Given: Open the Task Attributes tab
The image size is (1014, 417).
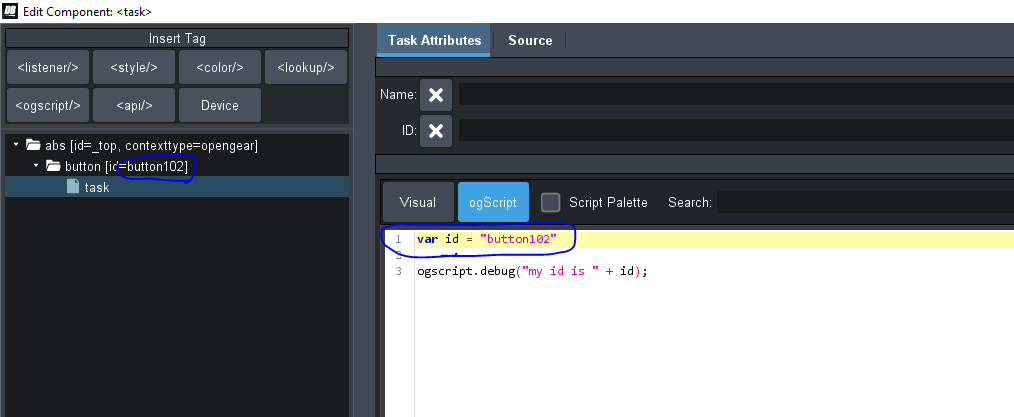Looking at the screenshot, I should (x=434, y=40).
